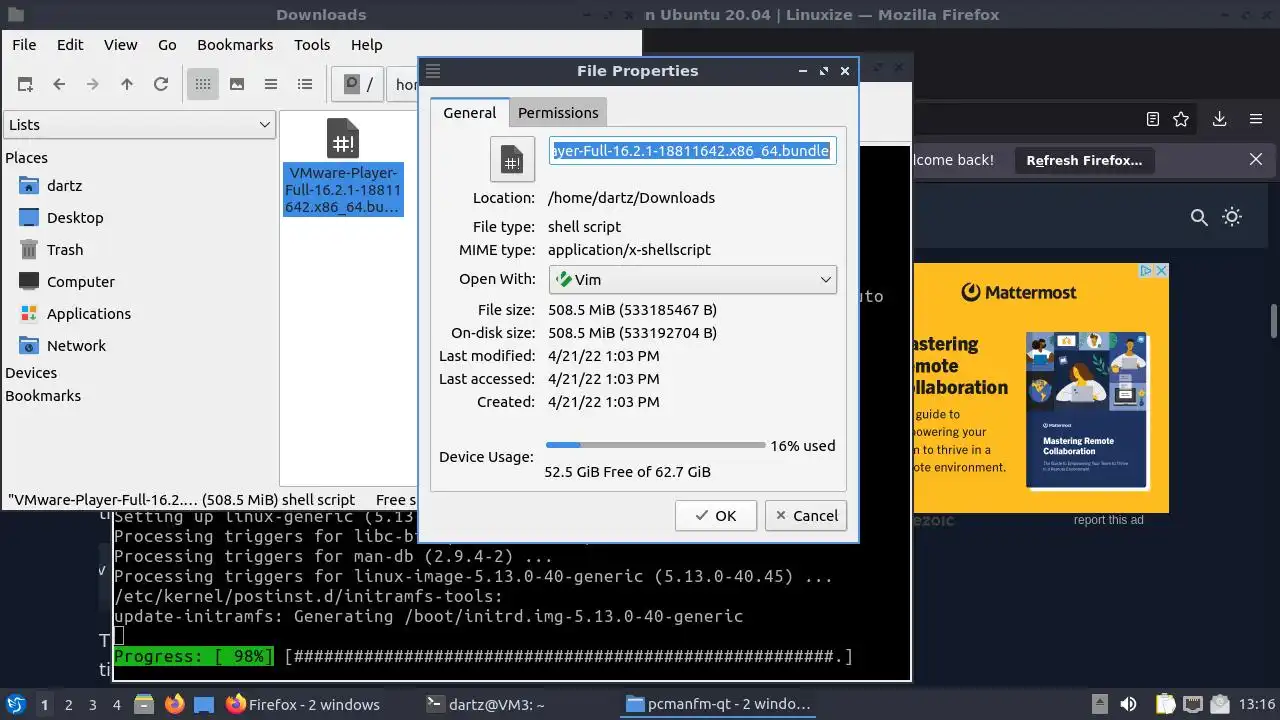Open the Lubuntu application menu
Viewport: 1280px width, 720px height.
coord(16,704)
